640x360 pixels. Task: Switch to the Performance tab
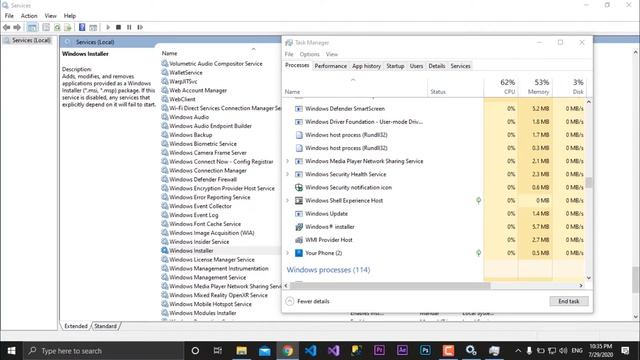331,66
